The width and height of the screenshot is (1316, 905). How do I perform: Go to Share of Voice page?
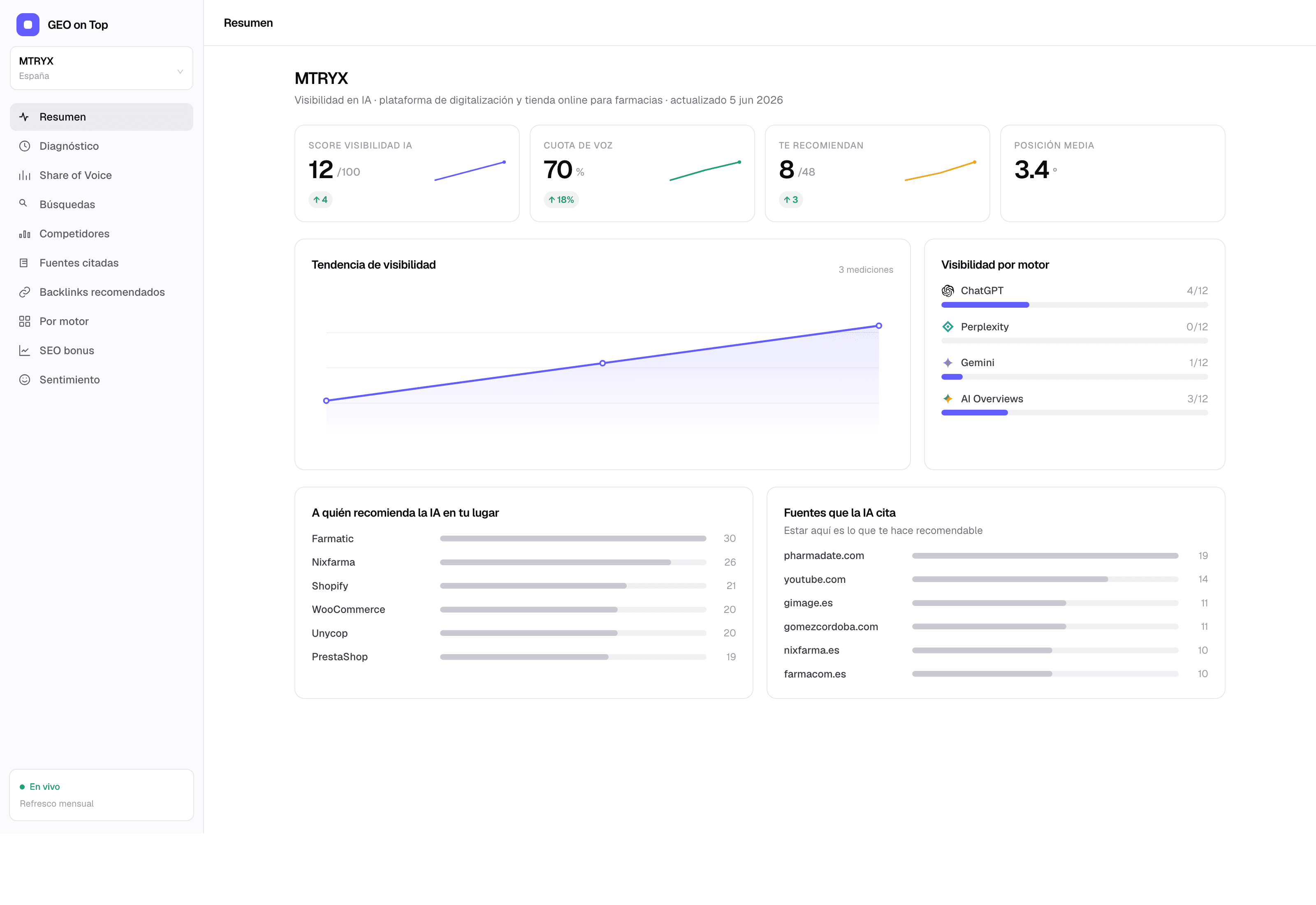pyautogui.click(x=102, y=175)
